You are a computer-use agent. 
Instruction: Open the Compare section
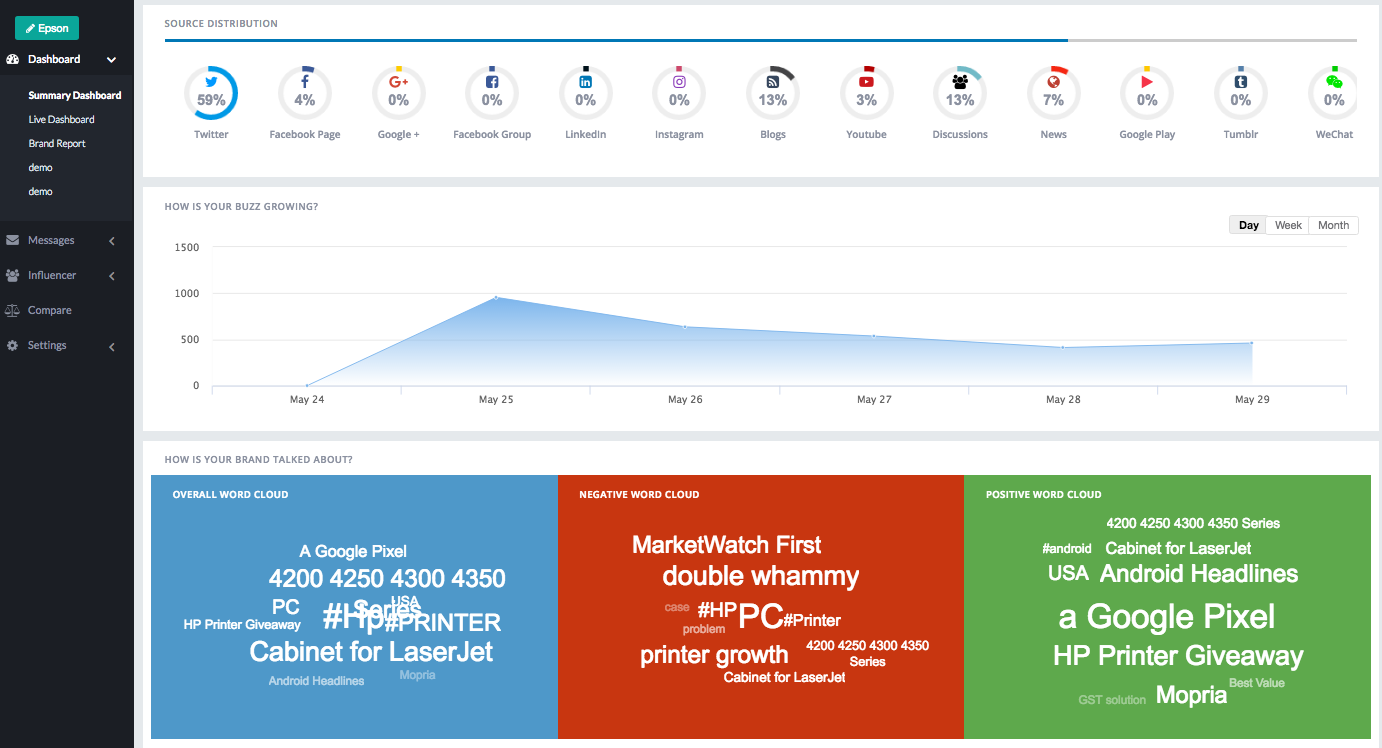(47, 310)
